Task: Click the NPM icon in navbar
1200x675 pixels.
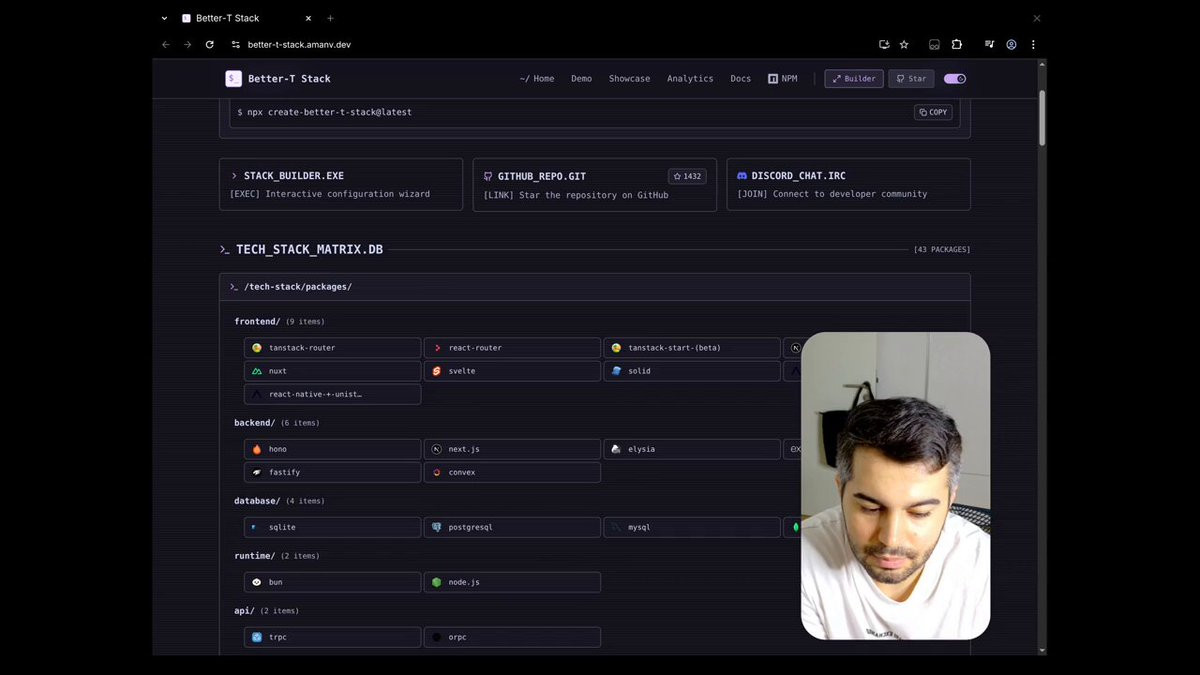Action: (773, 78)
